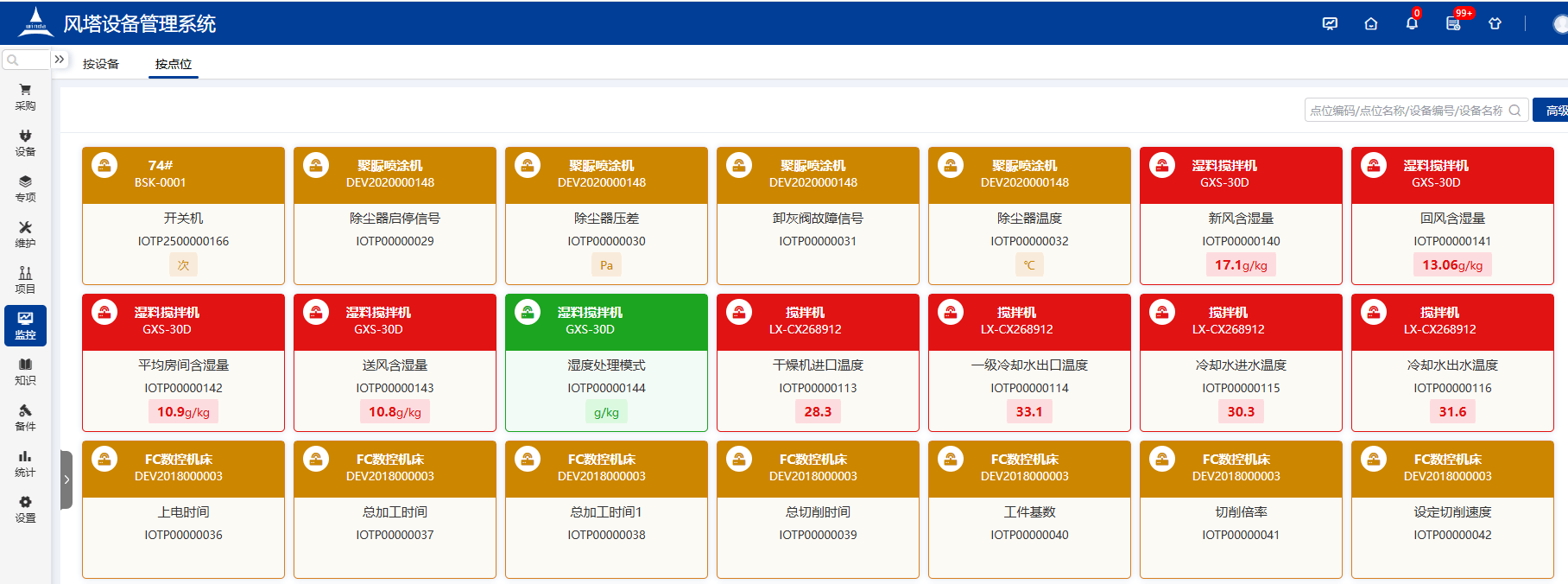The width and height of the screenshot is (1568, 584).
Task: Click the 30.3 value on 冷却水进水温度 card
Action: coord(1241,412)
